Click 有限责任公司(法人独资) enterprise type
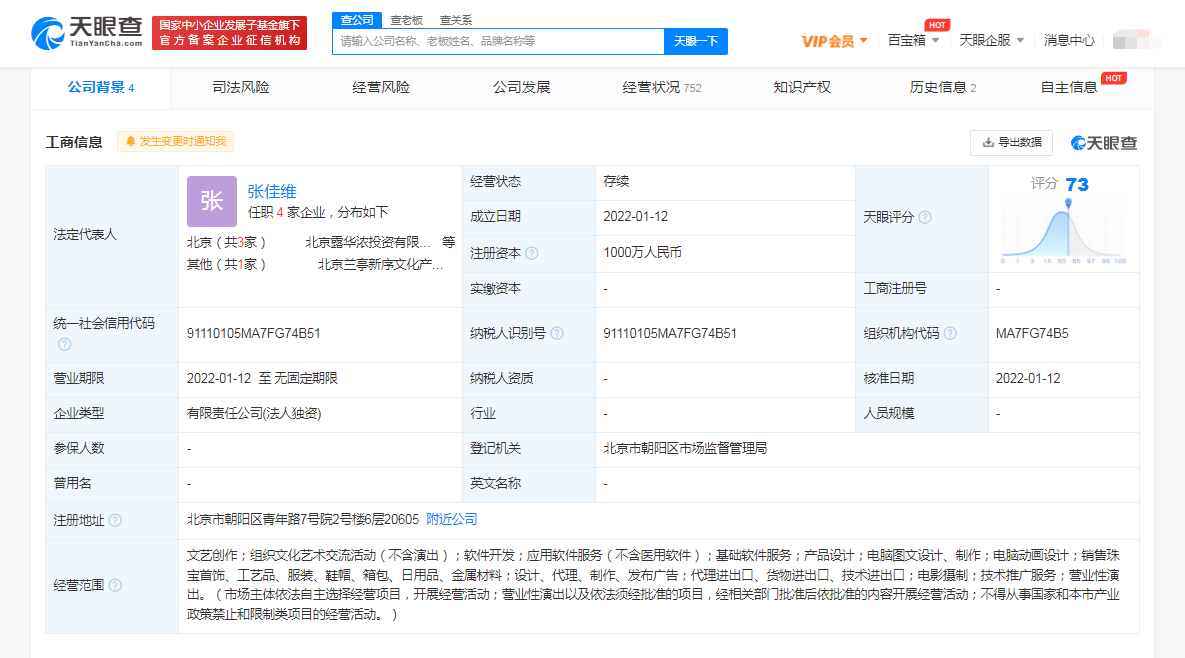The image size is (1185, 658). pyautogui.click(x=254, y=414)
